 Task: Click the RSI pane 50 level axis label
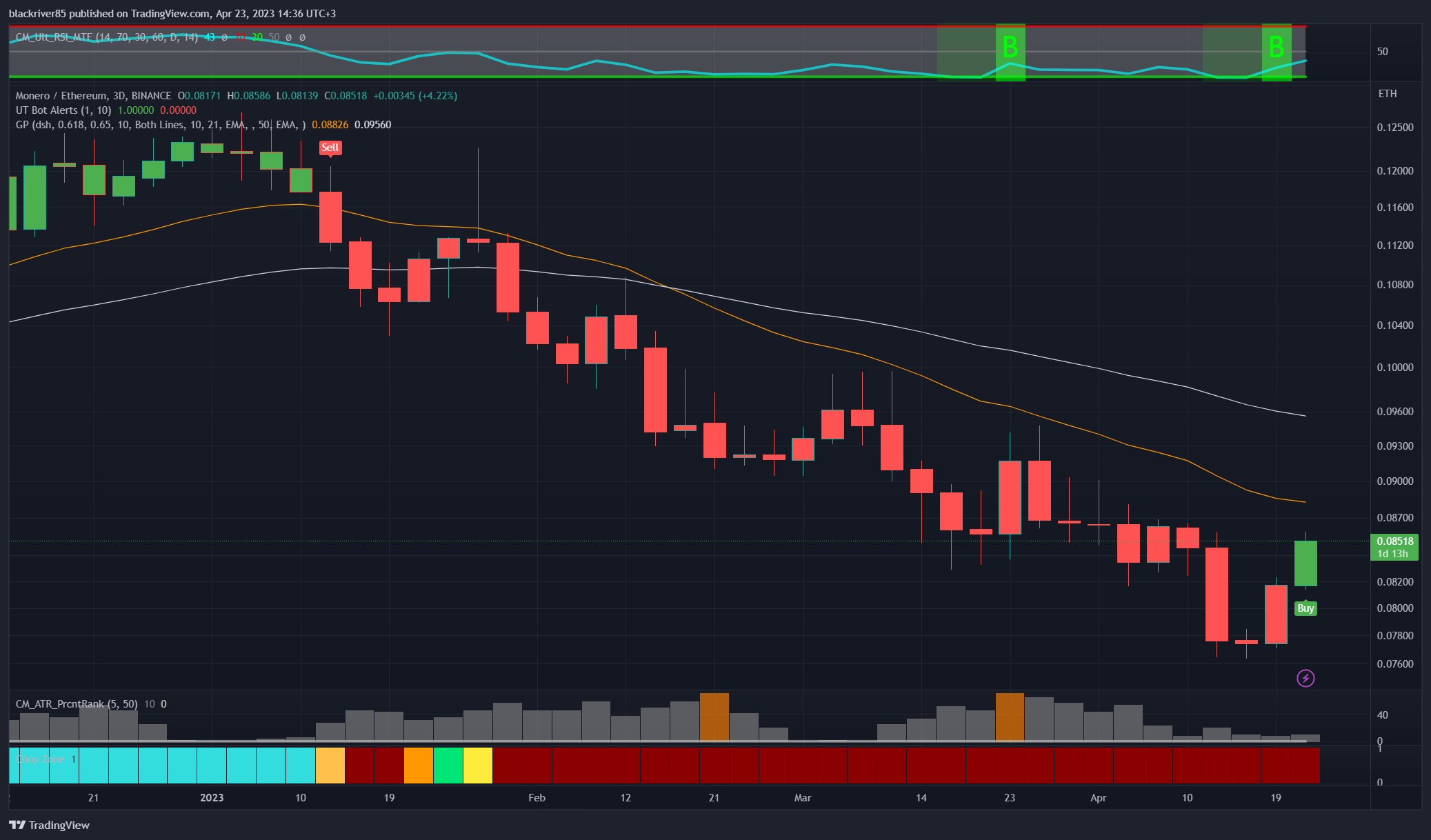(x=1382, y=52)
